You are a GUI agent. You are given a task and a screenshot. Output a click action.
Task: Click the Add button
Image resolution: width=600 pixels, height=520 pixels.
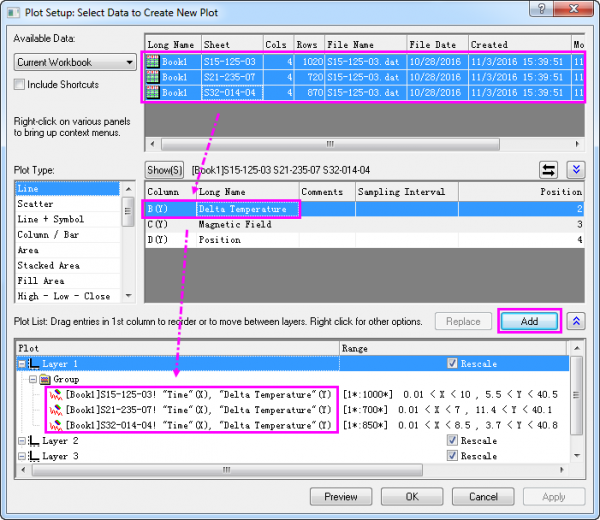[x=529, y=321]
